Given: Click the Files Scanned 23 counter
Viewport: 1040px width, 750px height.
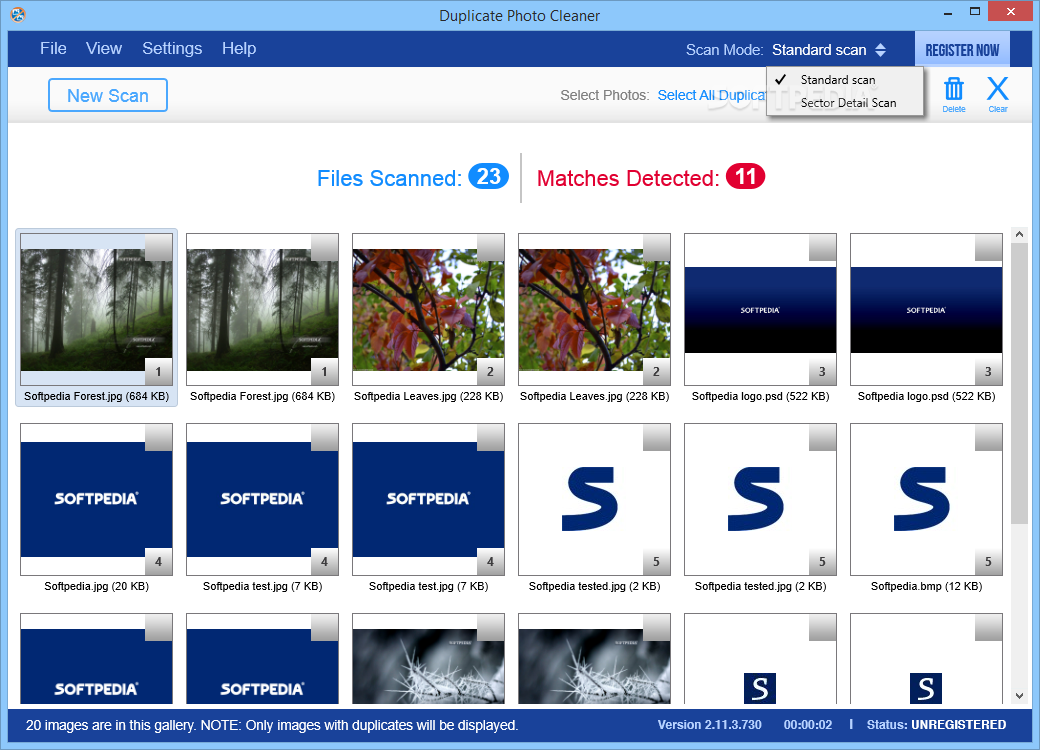Looking at the screenshot, I should tap(488, 176).
